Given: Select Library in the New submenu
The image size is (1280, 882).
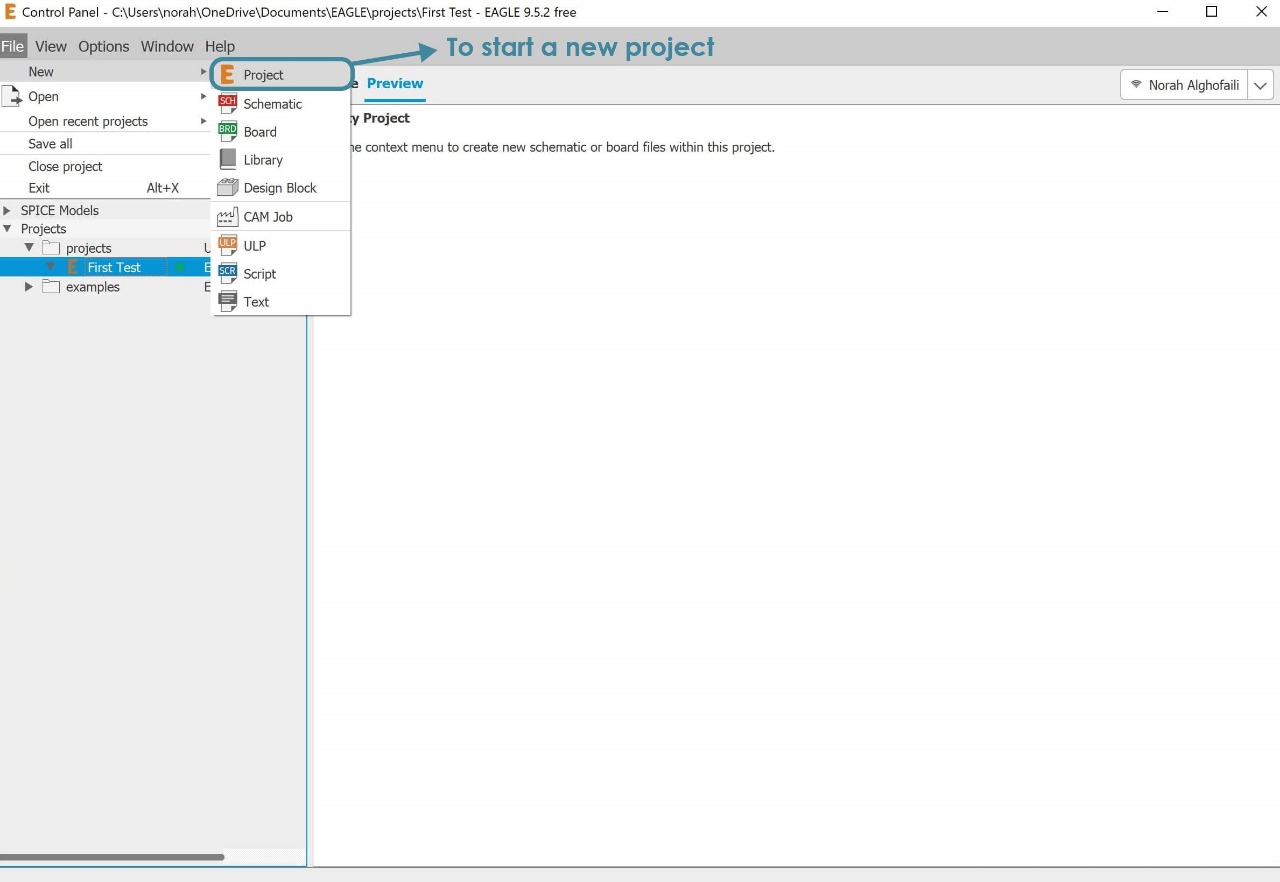Looking at the screenshot, I should [281, 160].
